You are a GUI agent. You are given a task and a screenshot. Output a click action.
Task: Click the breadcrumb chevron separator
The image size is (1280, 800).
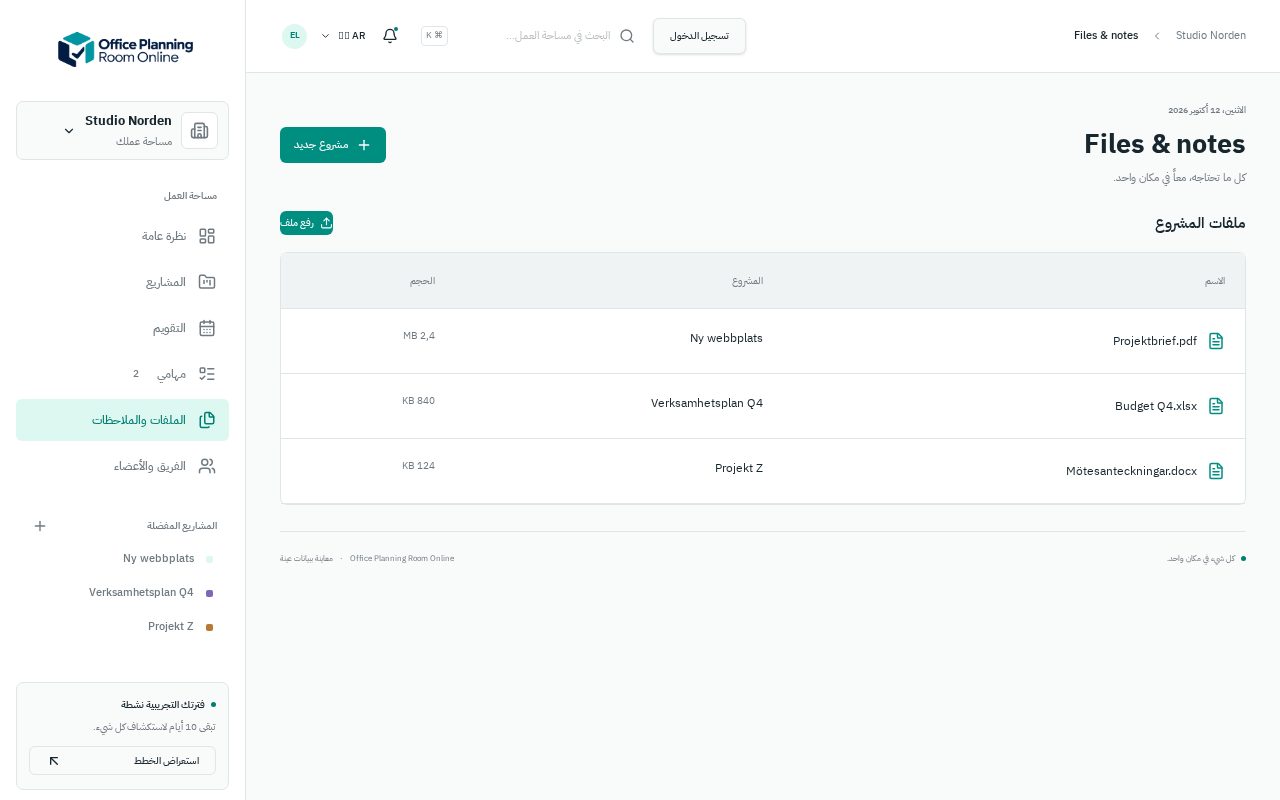[x=1157, y=36]
